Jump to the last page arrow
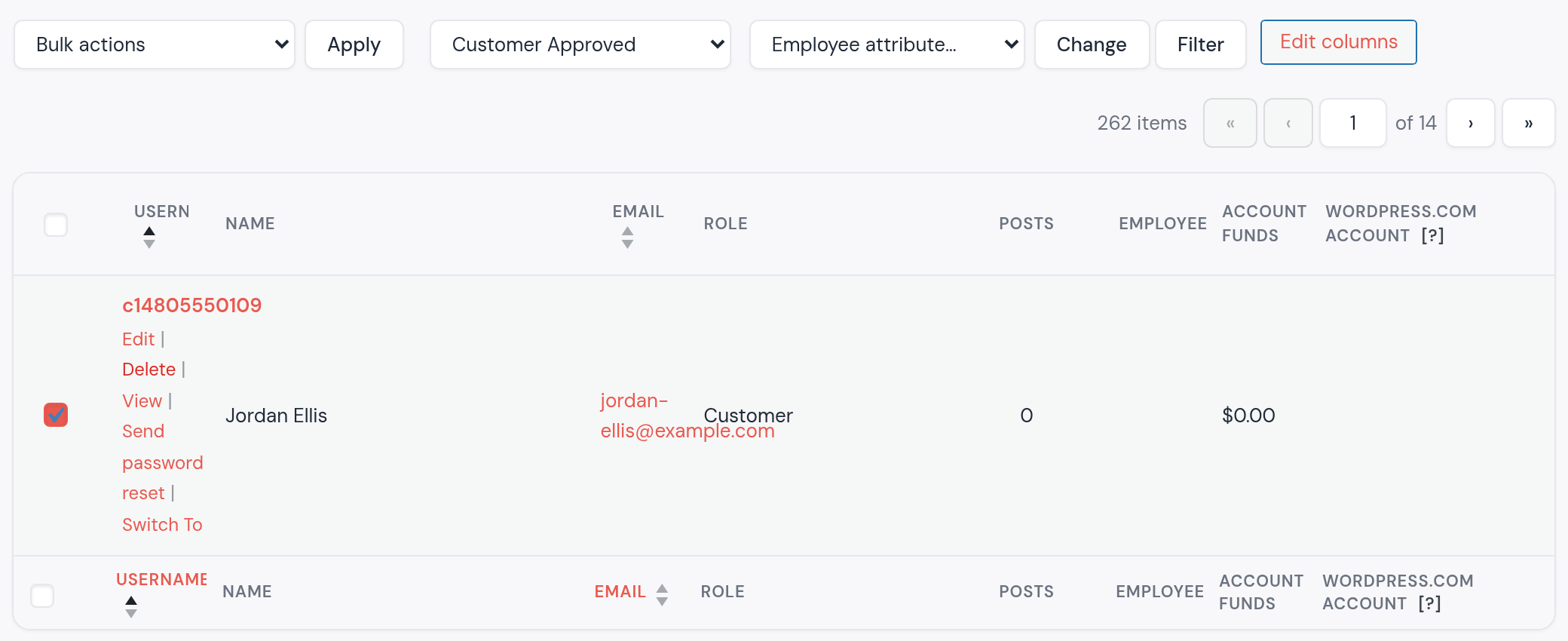 [1529, 123]
